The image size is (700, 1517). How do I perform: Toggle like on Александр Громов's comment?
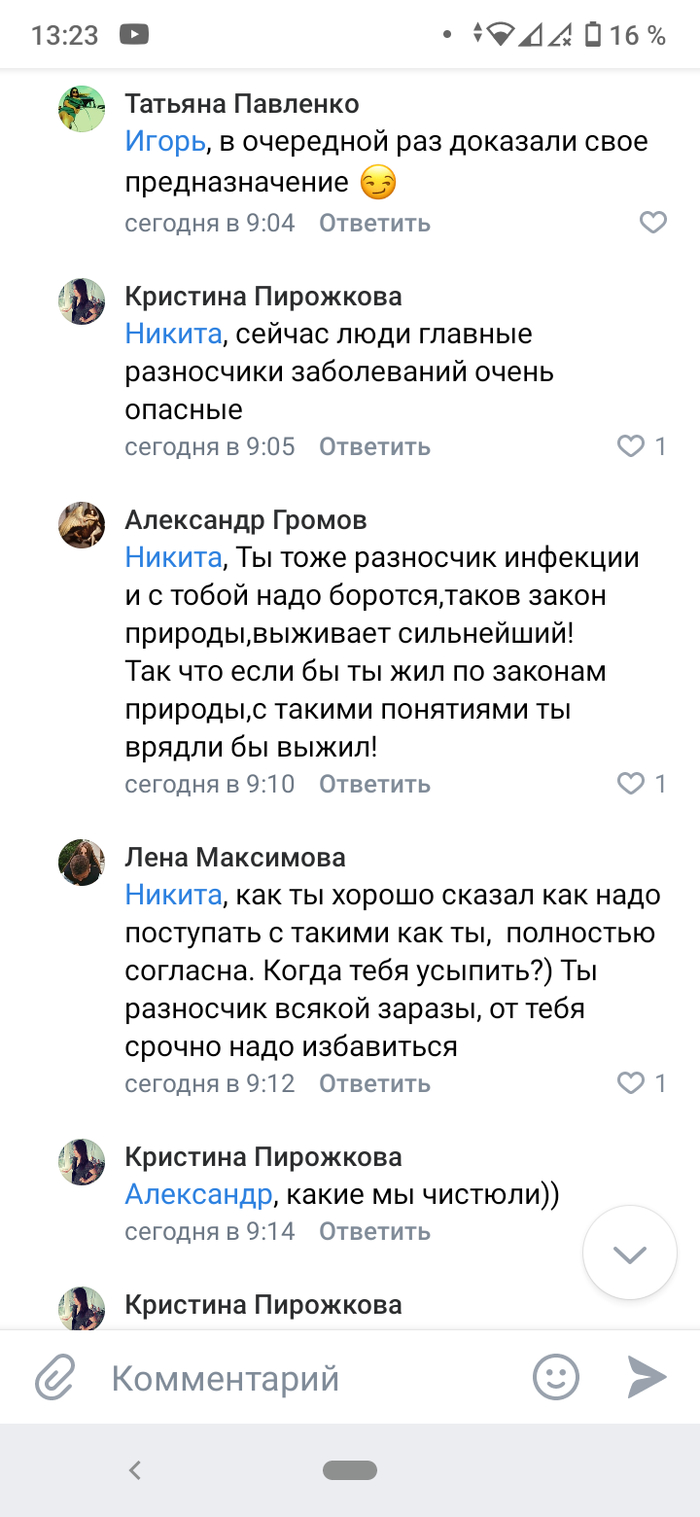coord(631,783)
